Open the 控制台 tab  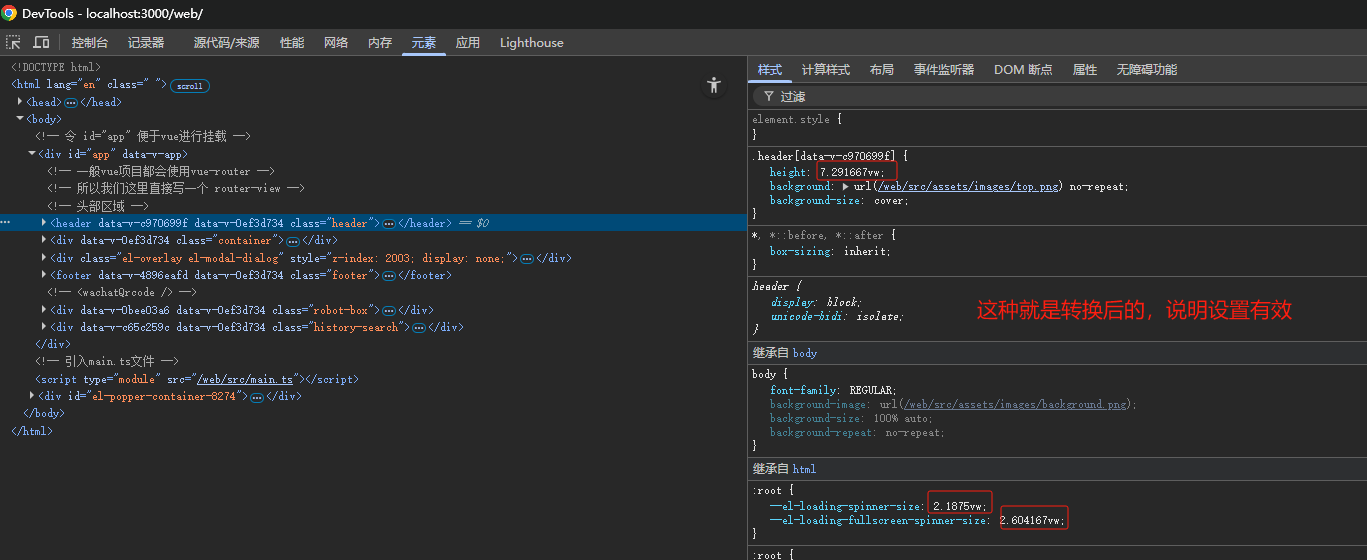pyautogui.click(x=90, y=43)
